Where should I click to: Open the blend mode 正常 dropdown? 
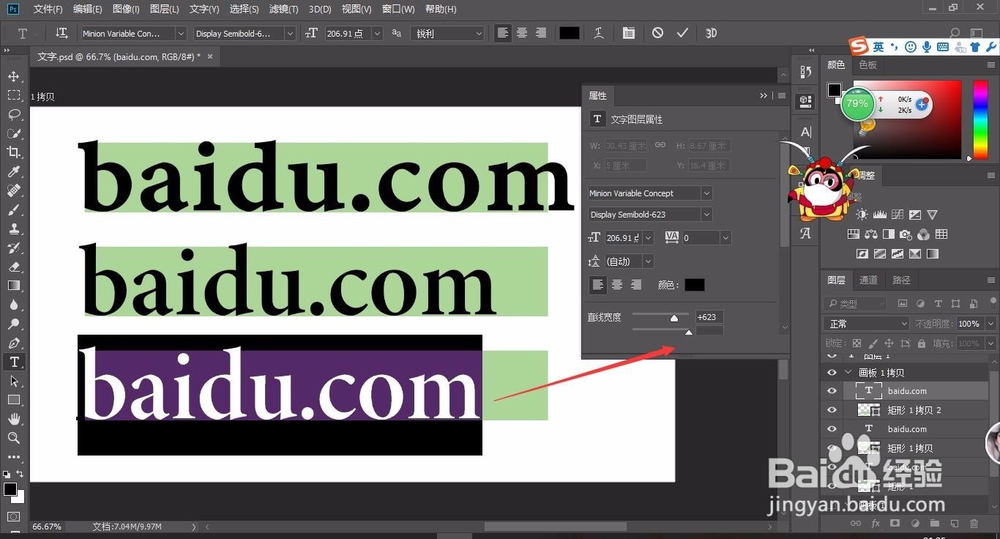(x=867, y=324)
